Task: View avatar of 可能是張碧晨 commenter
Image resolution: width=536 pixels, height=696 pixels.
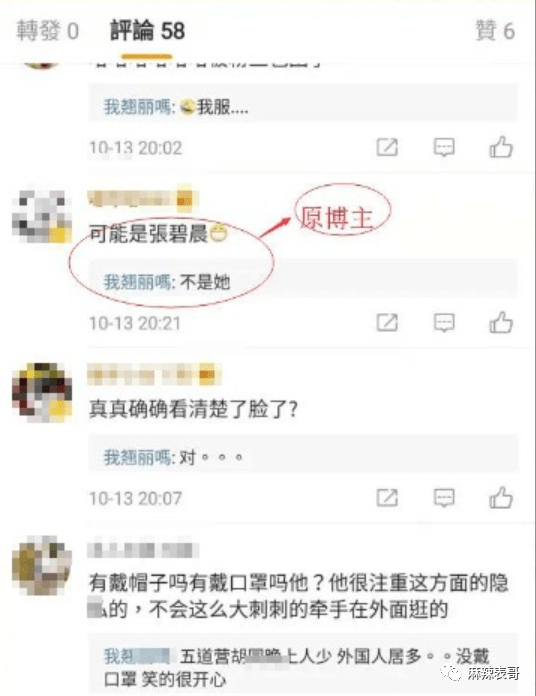Action: click(x=42, y=217)
